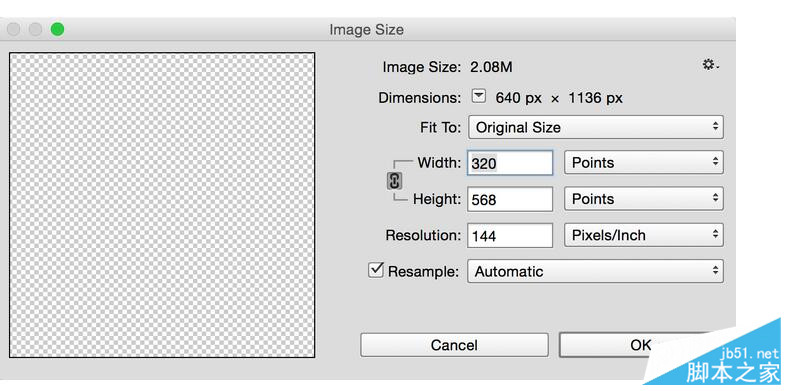Toggle the chain link constrain proportions icon

395,181
